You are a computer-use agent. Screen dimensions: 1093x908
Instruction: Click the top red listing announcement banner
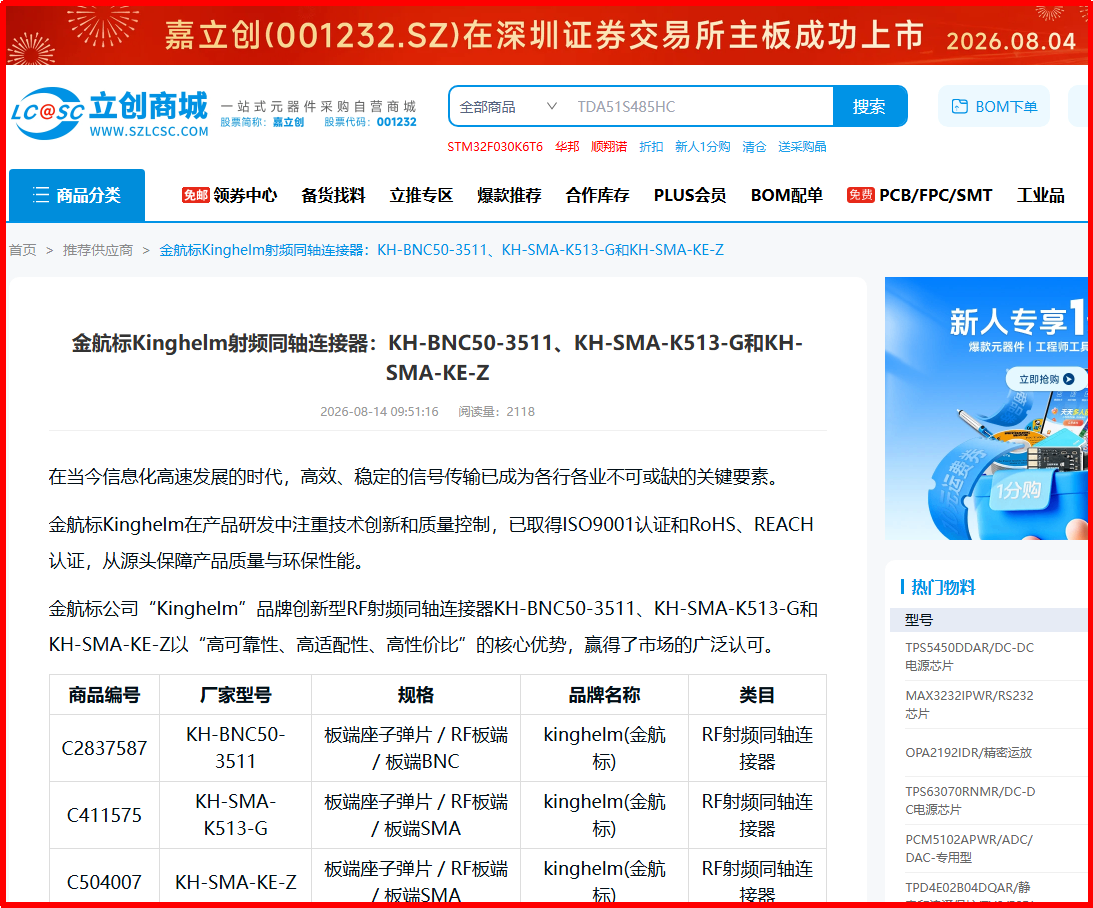546,35
